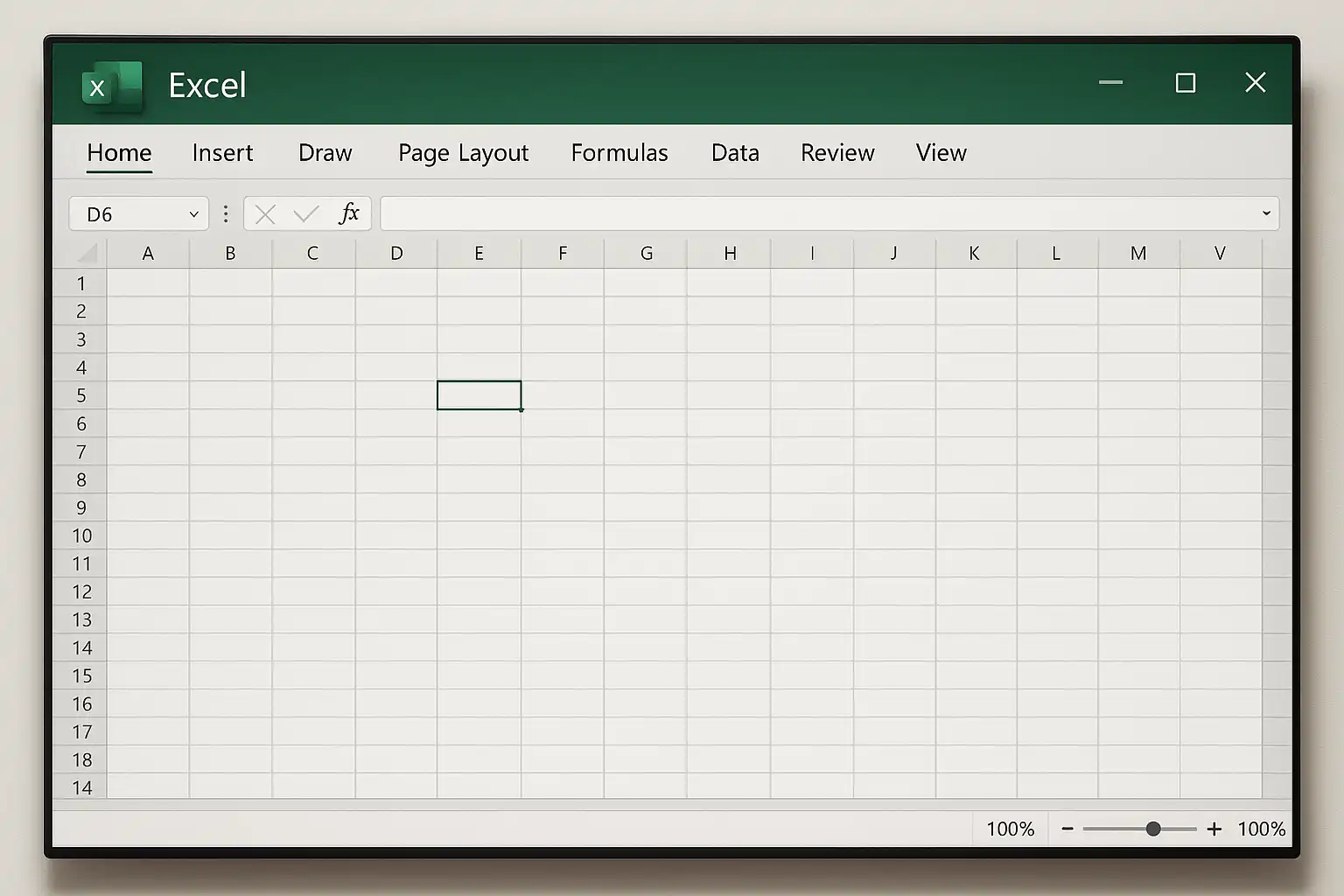Image resolution: width=1344 pixels, height=896 pixels.
Task: Select row 10 header
Action: [81, 535]
